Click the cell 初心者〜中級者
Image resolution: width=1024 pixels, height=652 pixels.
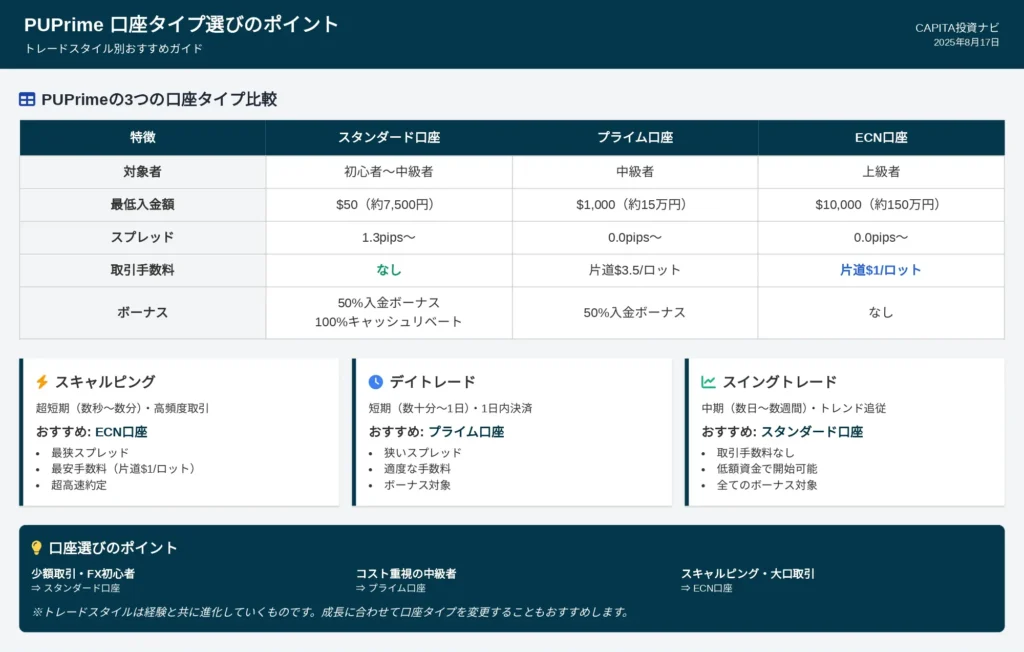[389, 172]
